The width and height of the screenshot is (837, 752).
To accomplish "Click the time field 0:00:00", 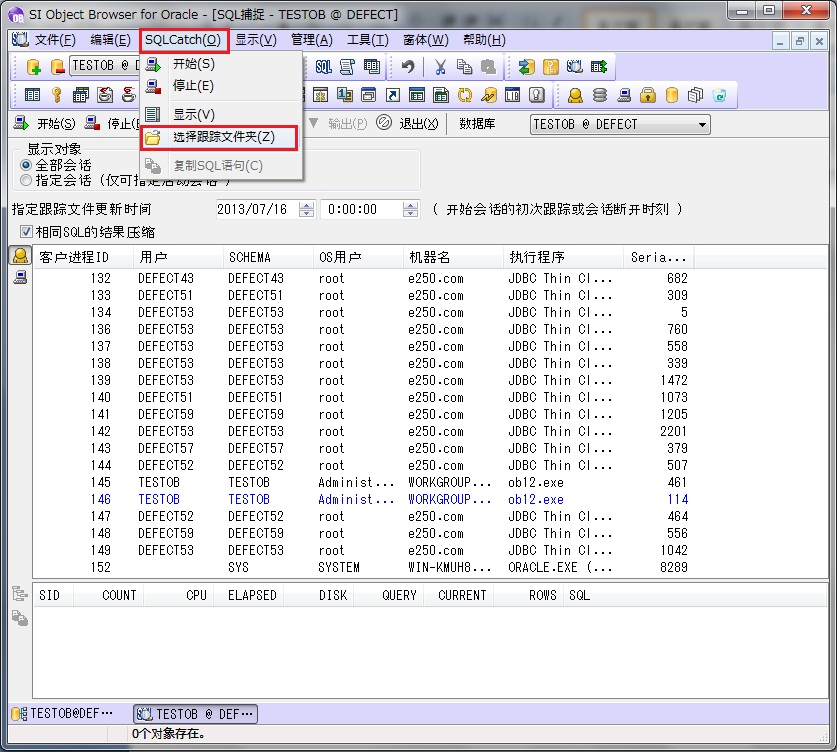I will [x=361, y=209].
